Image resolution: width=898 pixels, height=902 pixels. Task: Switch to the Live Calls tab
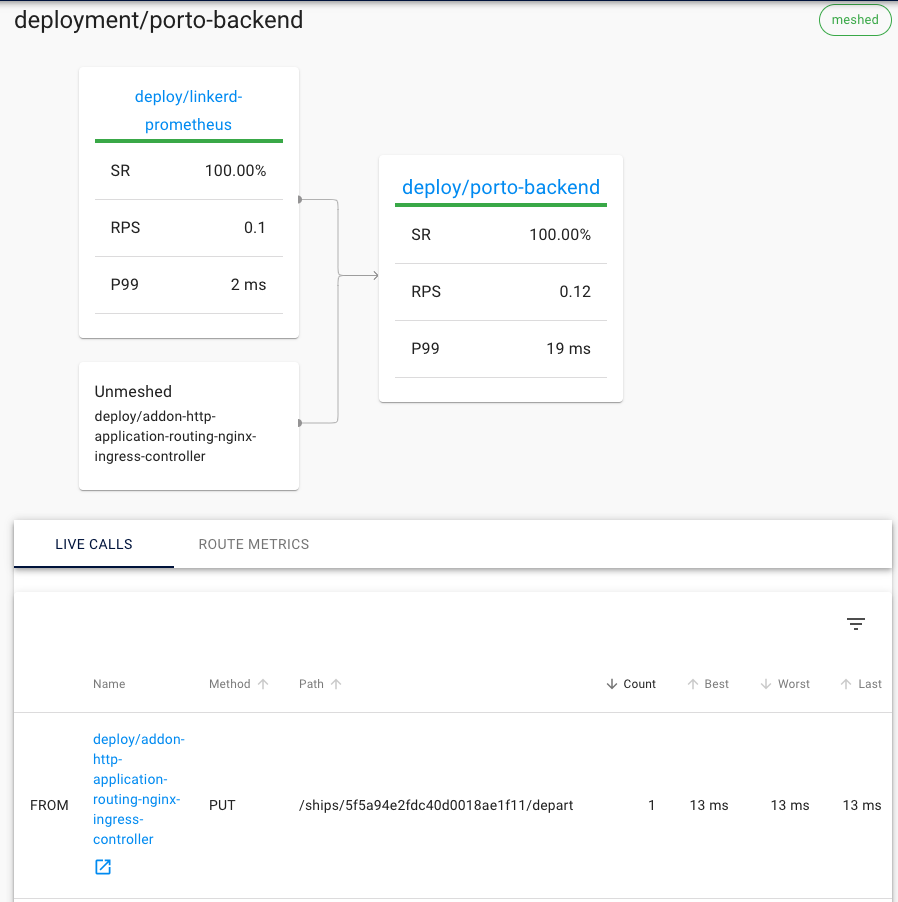point(94,544)
